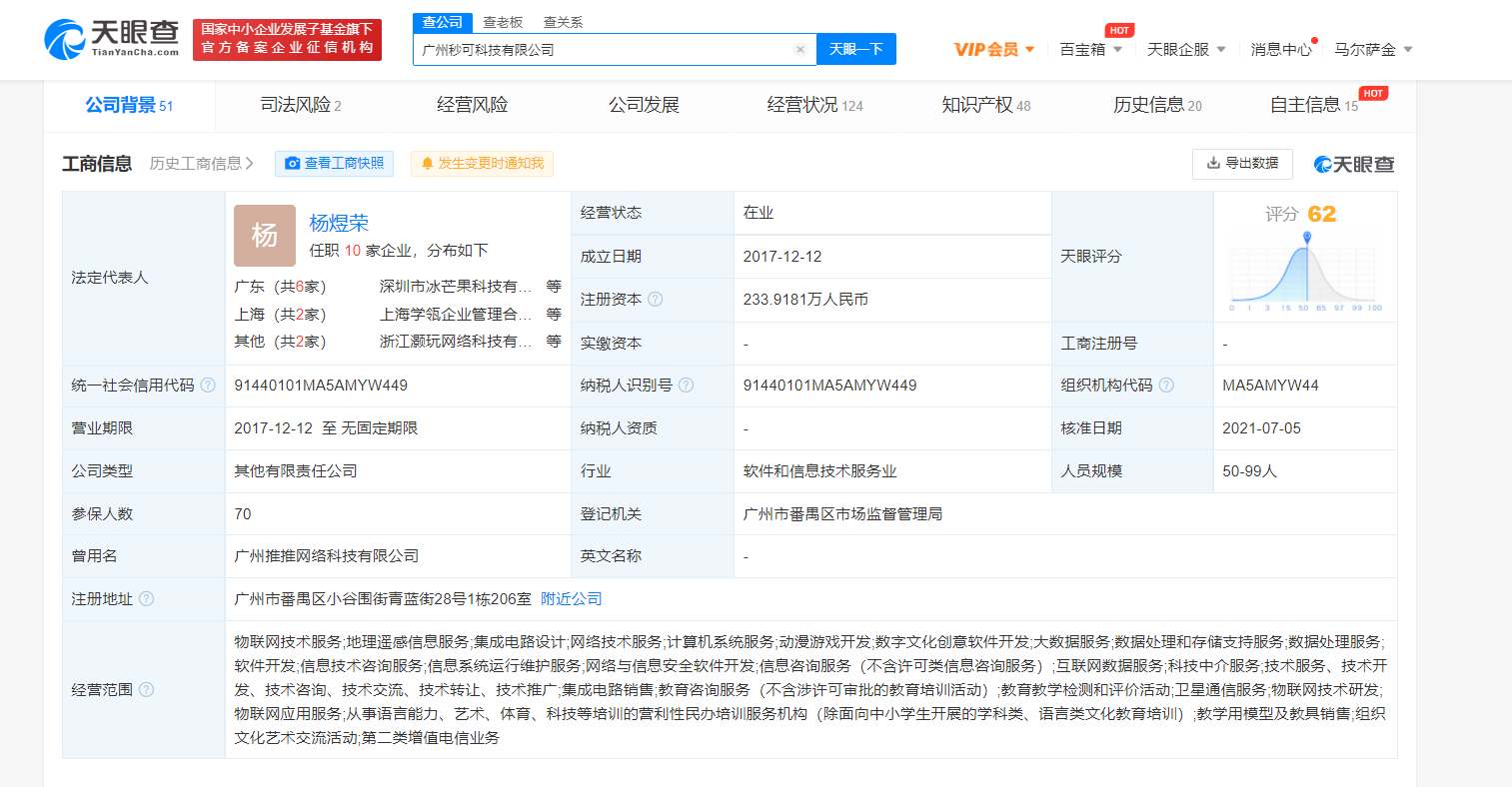Open the 马尔萨金 user account menu

tap(1373, 49)
